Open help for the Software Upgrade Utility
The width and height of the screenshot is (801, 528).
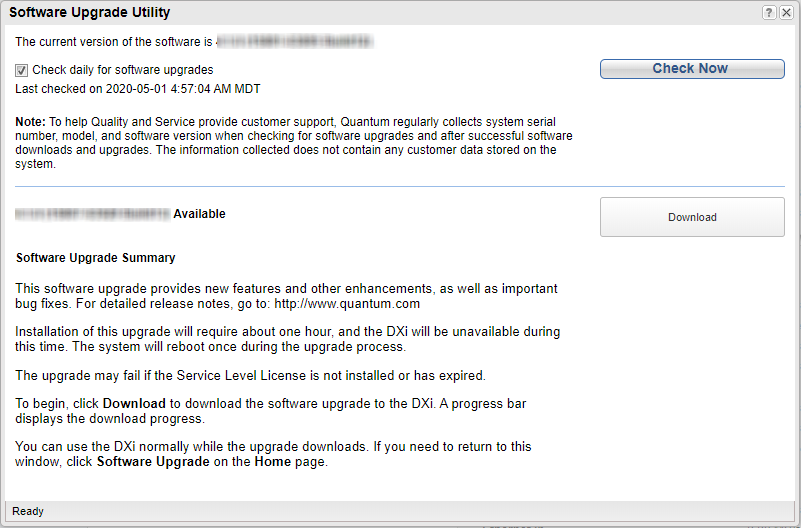[x=769, y=13]
